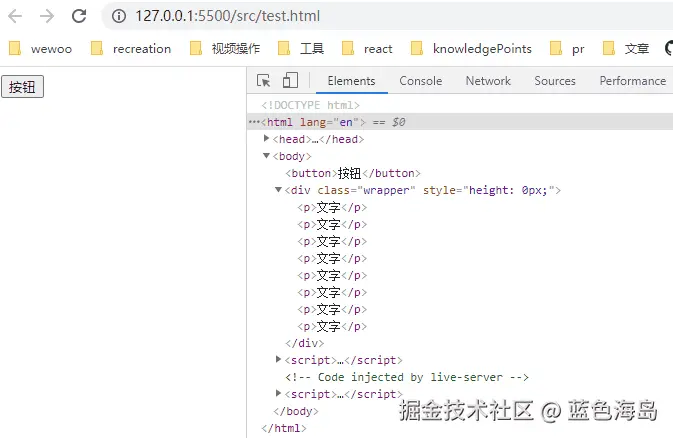
Task: Select the <!DOCTYPE html> line
Action: tap(310, 105)
